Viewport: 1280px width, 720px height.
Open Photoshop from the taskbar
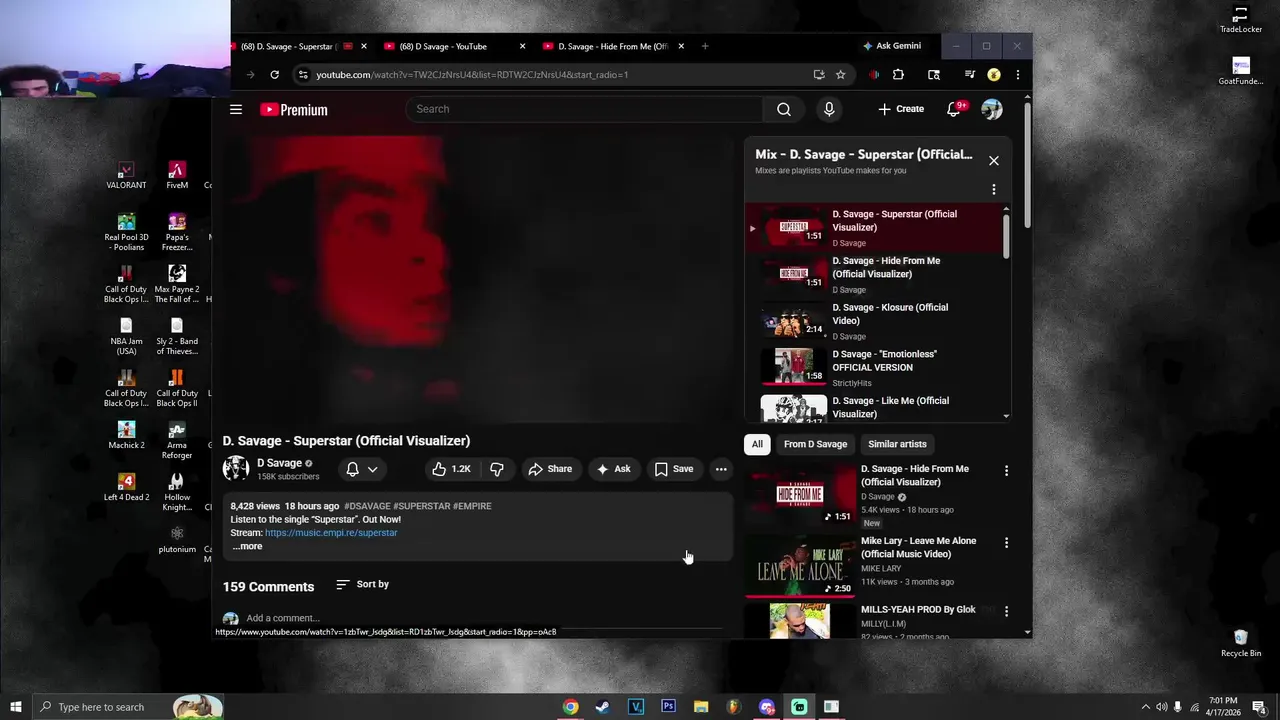(x=668, y=707)
